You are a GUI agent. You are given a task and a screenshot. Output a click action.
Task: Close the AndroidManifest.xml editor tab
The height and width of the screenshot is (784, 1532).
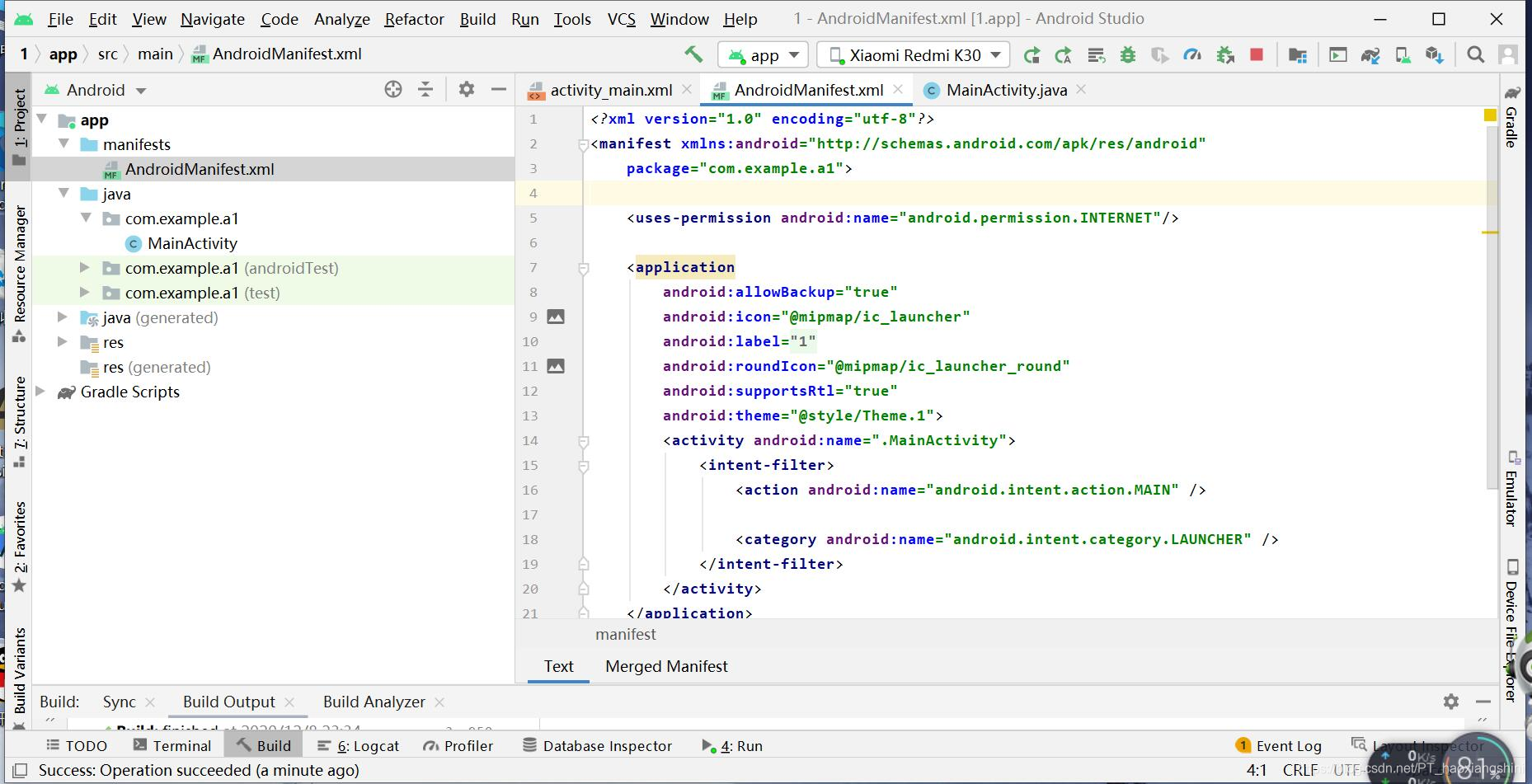(898, 89)
